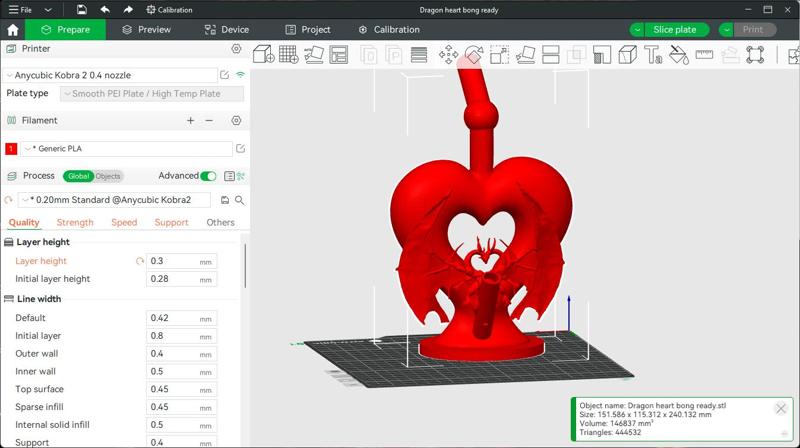Select the Scale tool
800x448 pixels.
click(499, 54)
